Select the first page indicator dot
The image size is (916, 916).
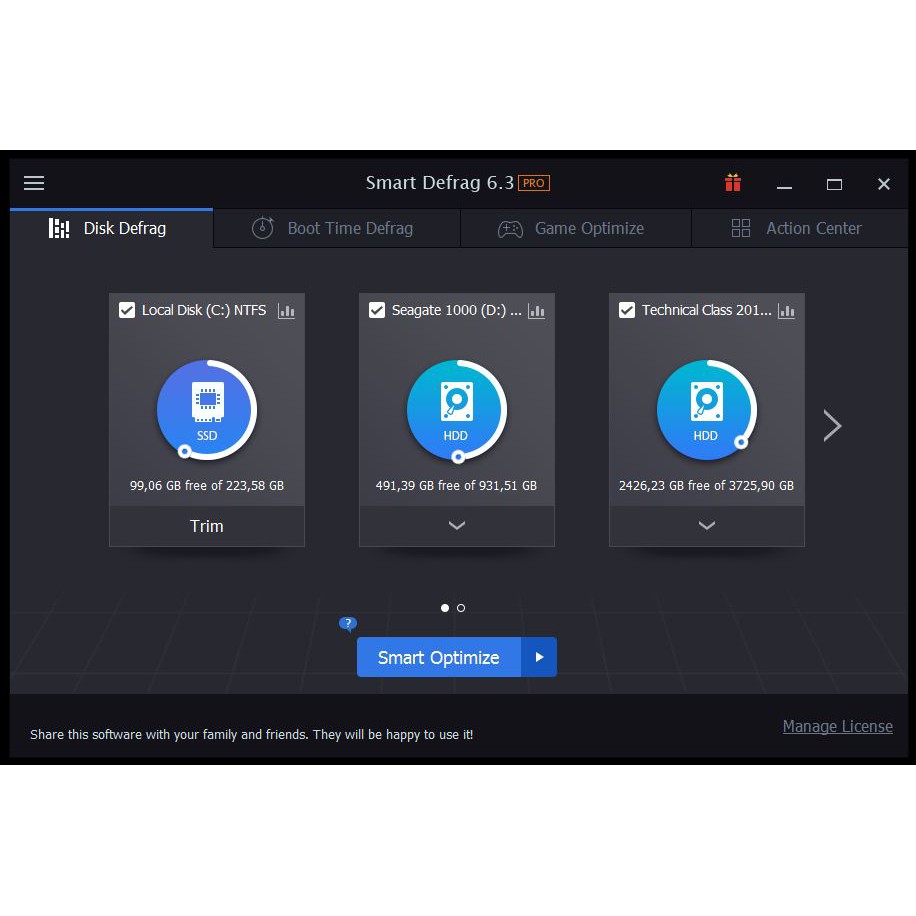click(445, 608)
